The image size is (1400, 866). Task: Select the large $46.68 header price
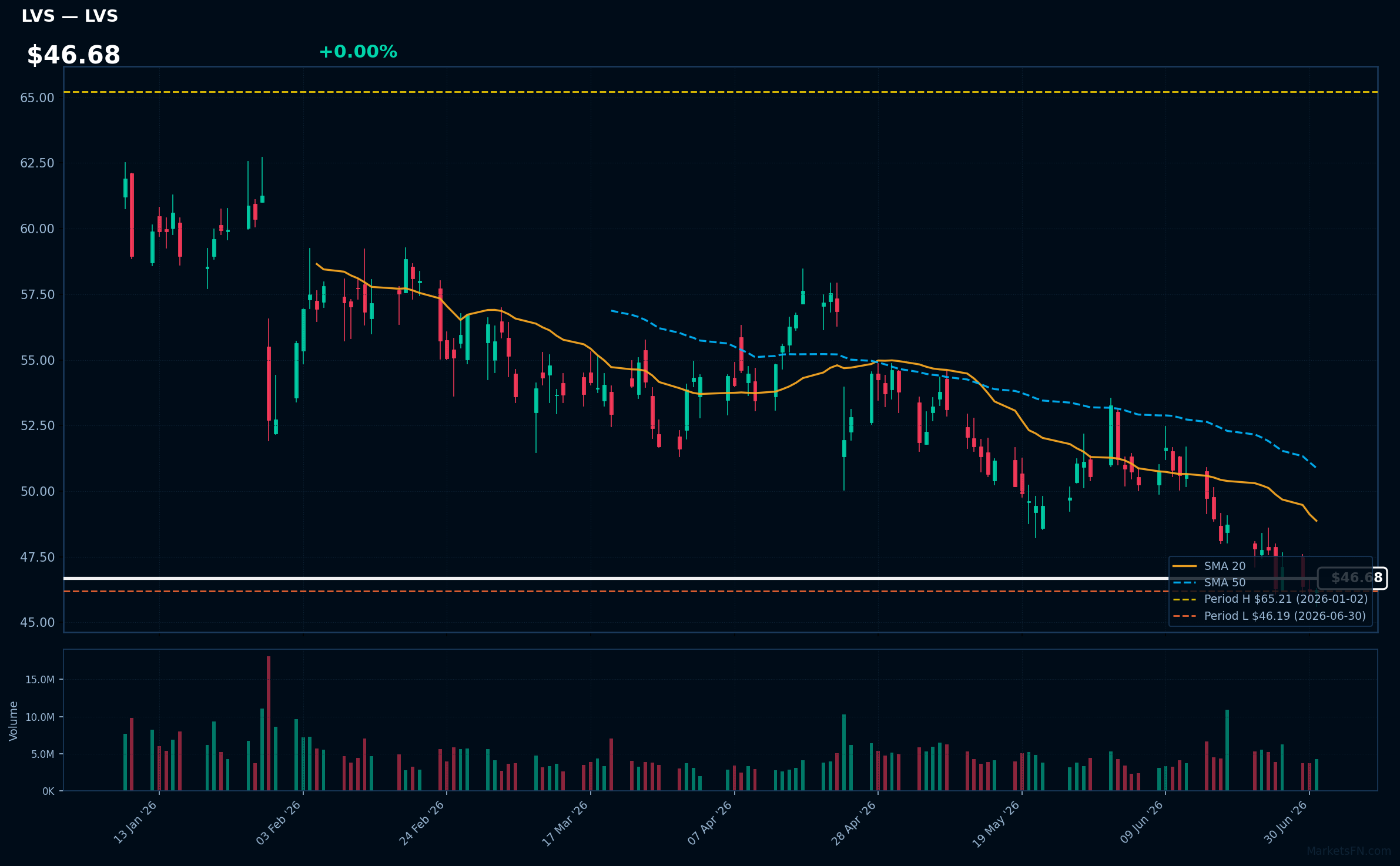(x=73, y=55)
